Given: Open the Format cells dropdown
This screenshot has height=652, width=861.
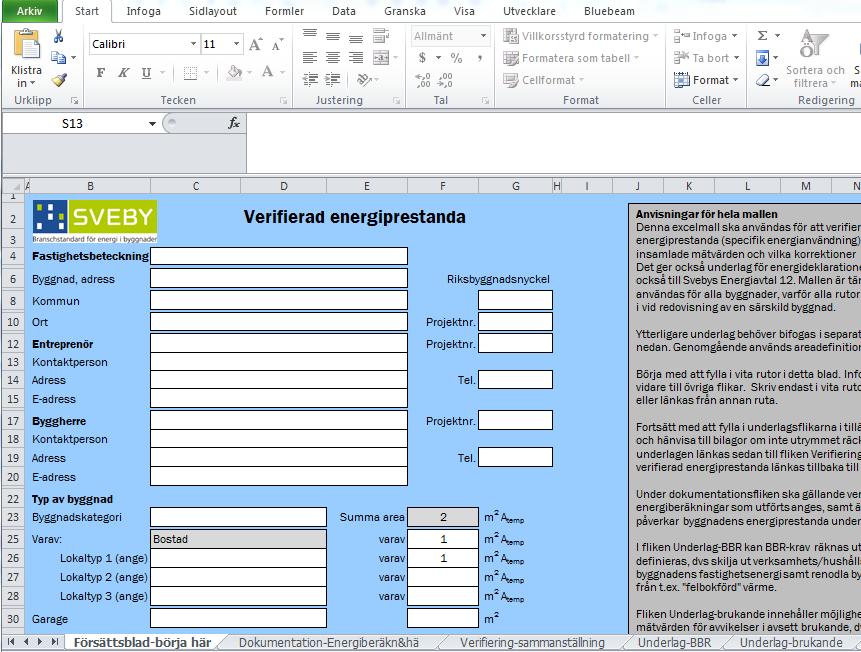Looking at the screenshot, I should 706,80.
